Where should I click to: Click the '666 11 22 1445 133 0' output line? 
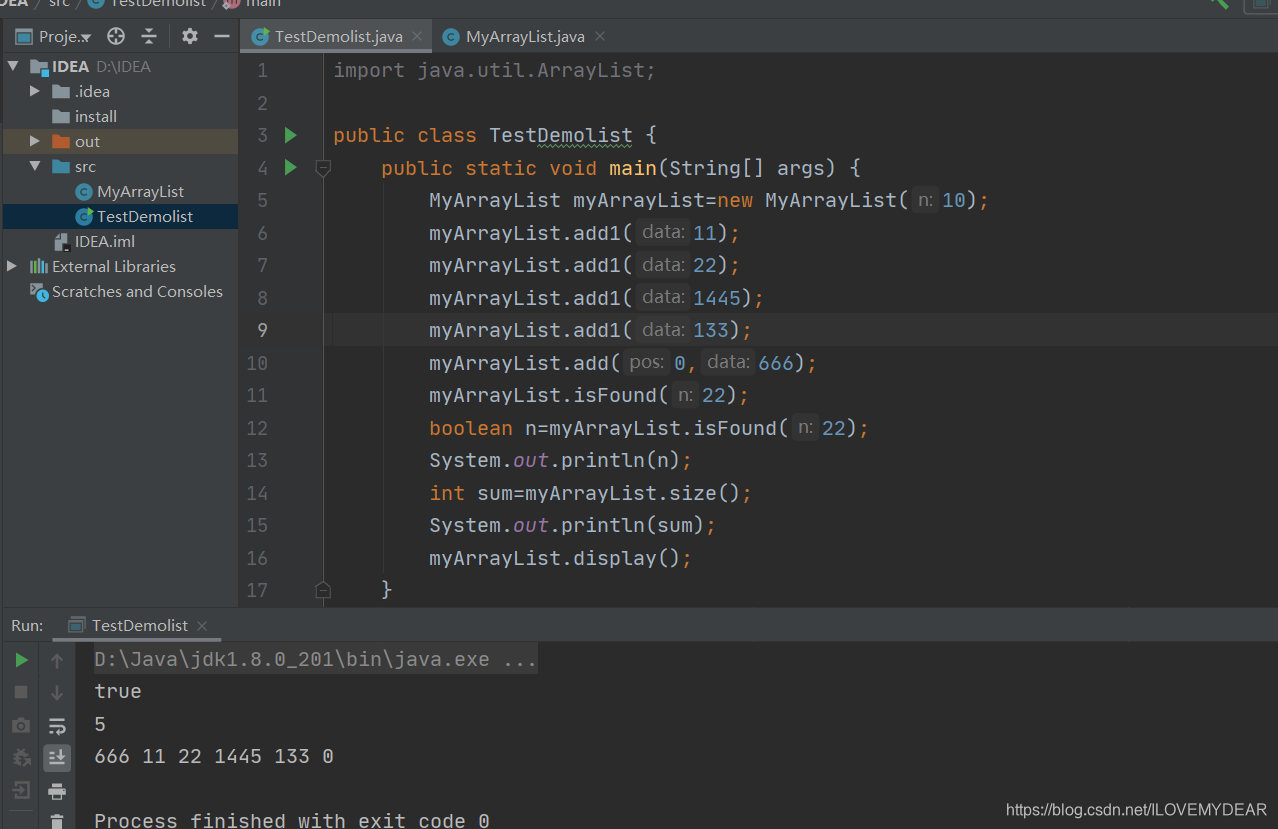pos(214,757)
